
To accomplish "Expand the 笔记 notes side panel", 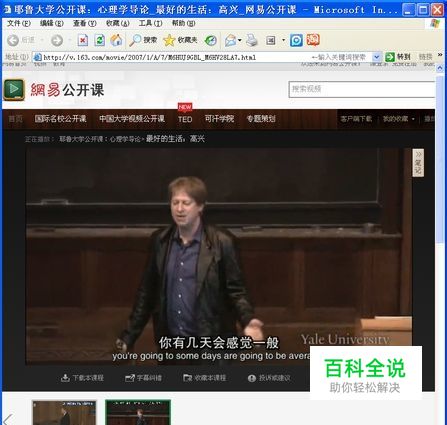I will 418,162.
